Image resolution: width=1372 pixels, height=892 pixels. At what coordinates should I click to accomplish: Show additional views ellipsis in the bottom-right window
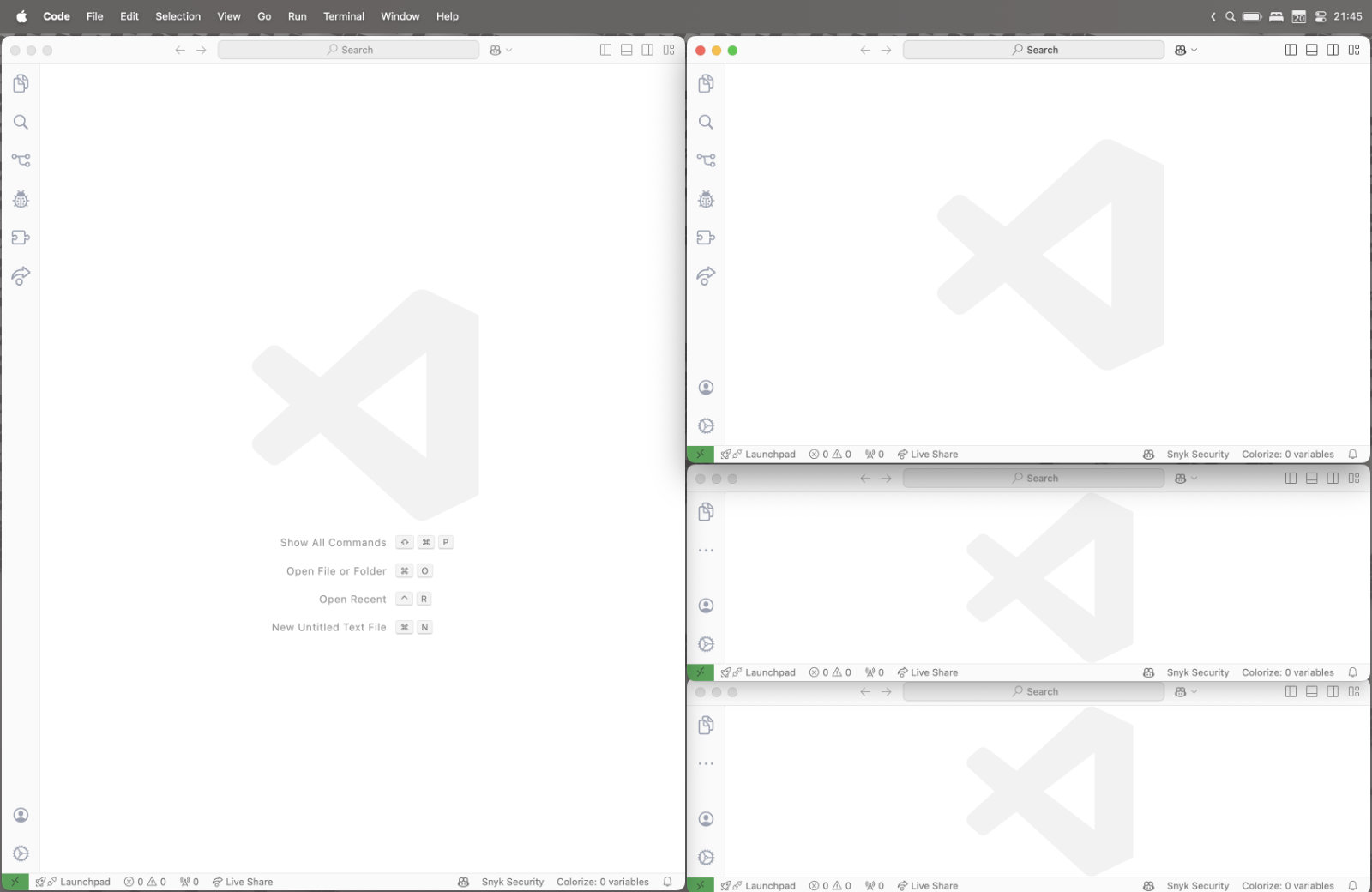706,763
